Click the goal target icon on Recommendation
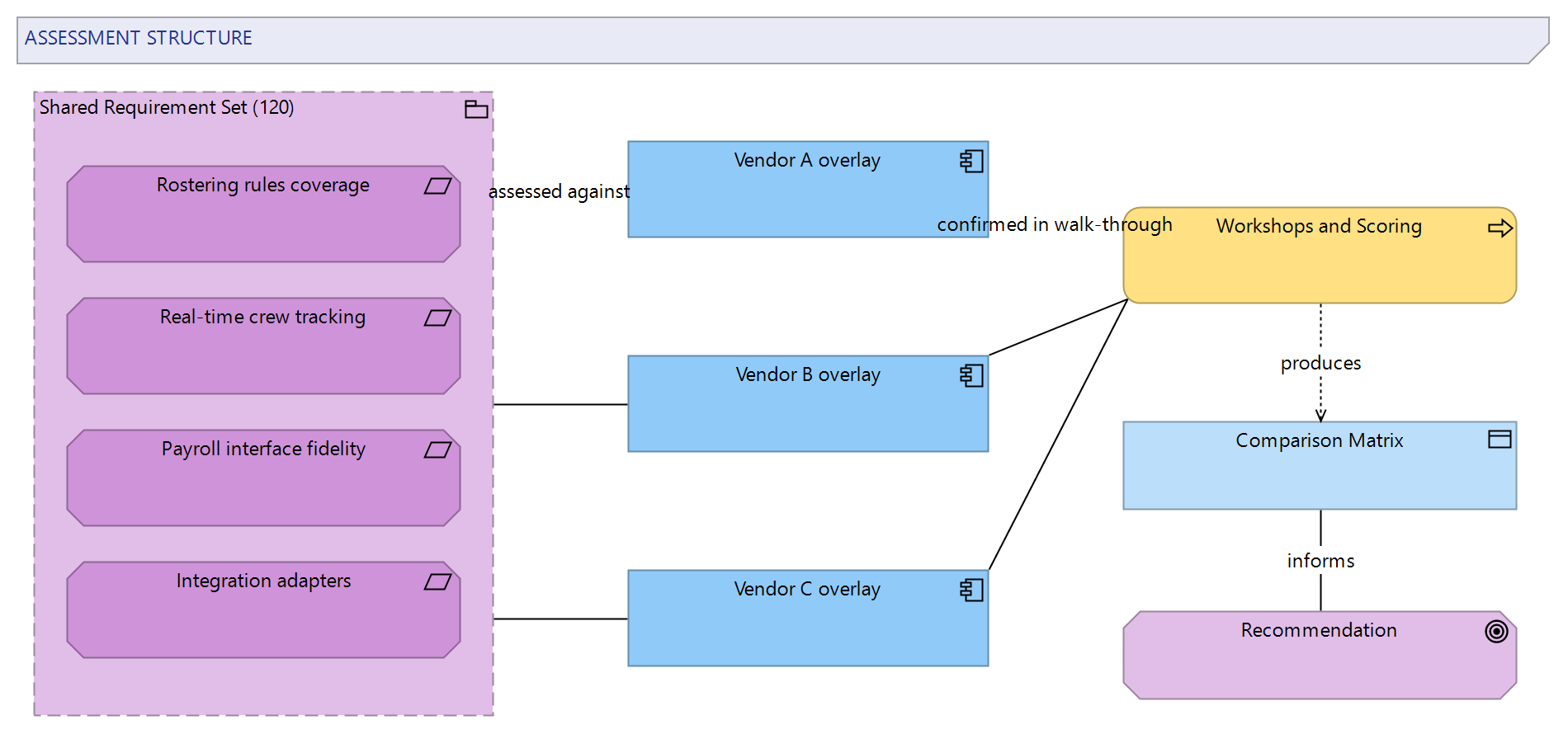1568x734 pixels. coord(1496,632)
